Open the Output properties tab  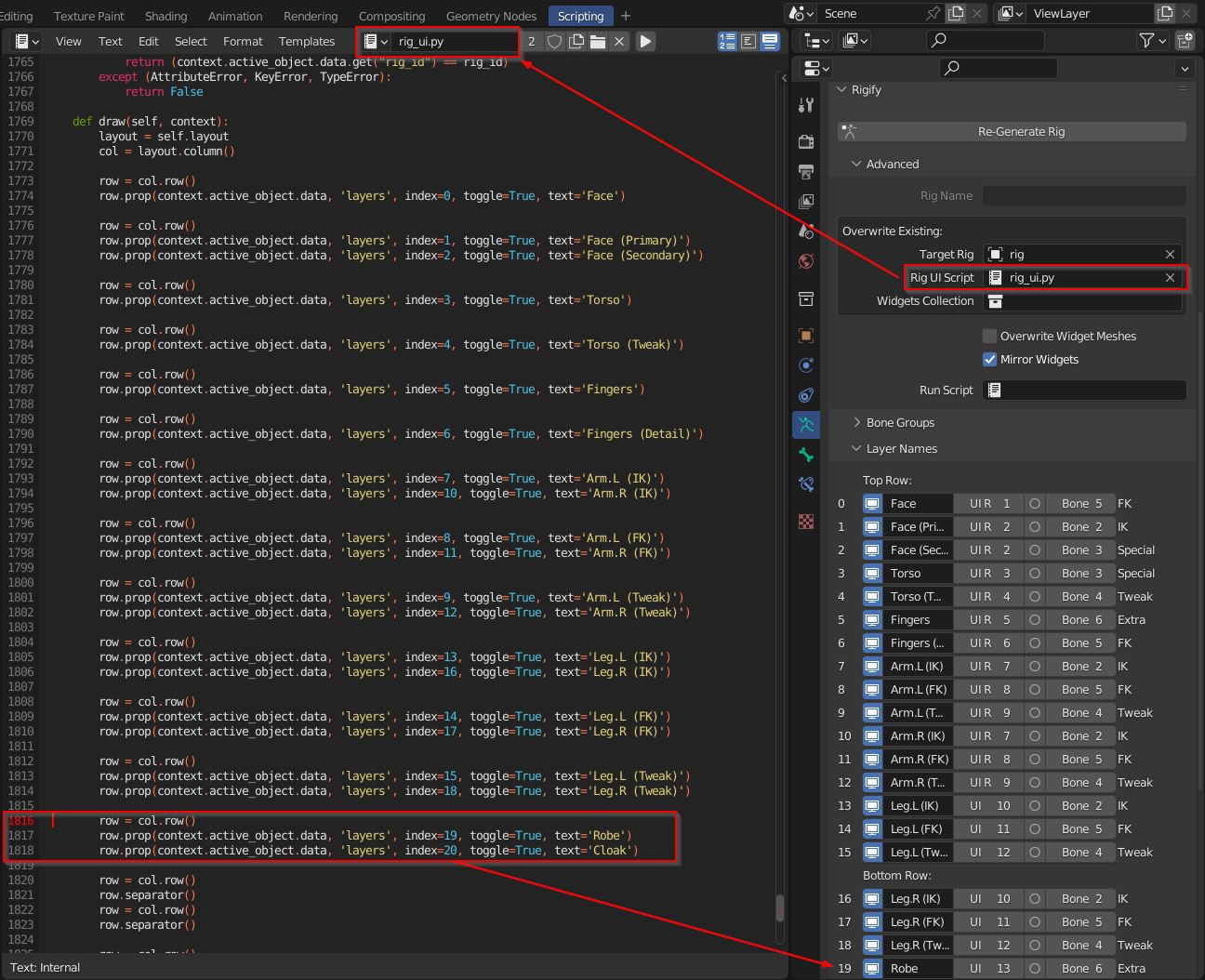pos(806,171)
